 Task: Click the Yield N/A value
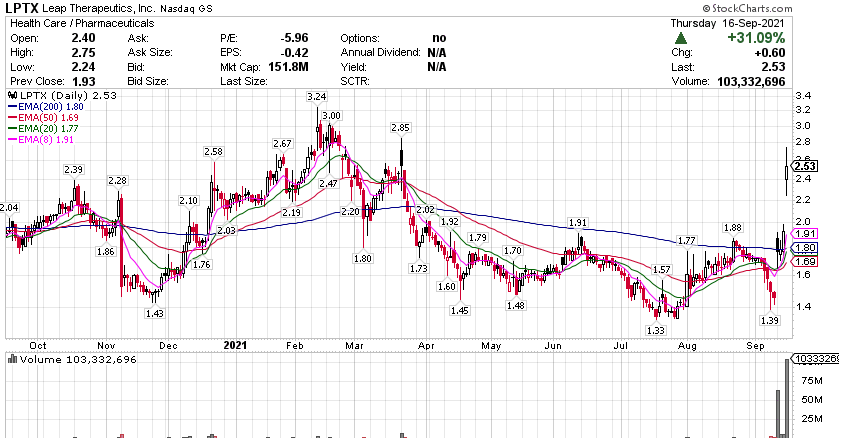coord(437,67)
